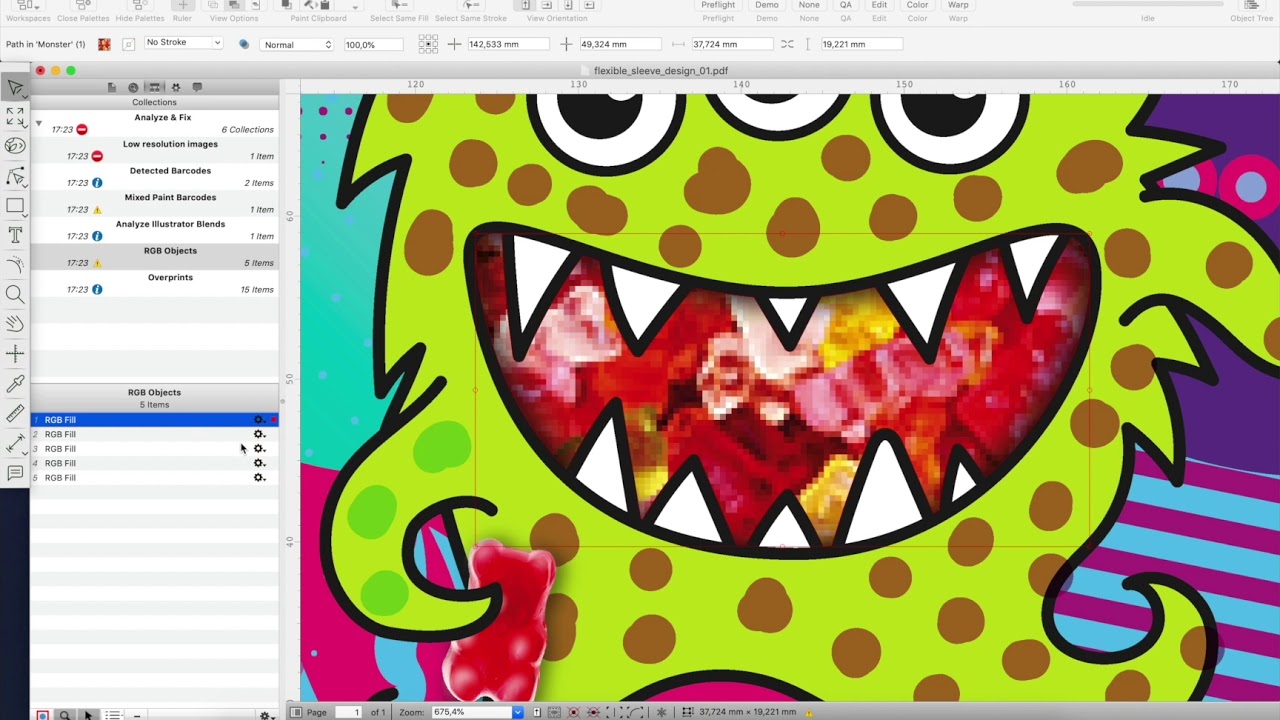Click the stroke attribute square icon
This screenshot has width=1280, height=720.
(128, 44)
